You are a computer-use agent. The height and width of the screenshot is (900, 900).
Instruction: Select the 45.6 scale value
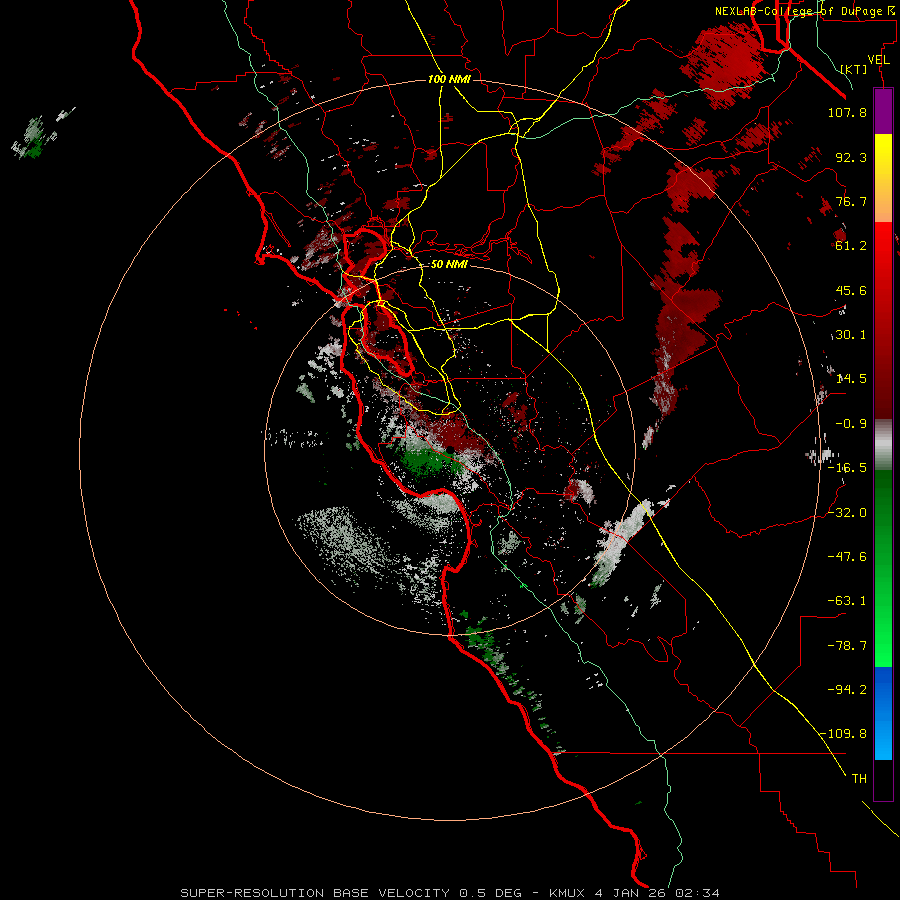pyautogui.click(x=851, y=290)
